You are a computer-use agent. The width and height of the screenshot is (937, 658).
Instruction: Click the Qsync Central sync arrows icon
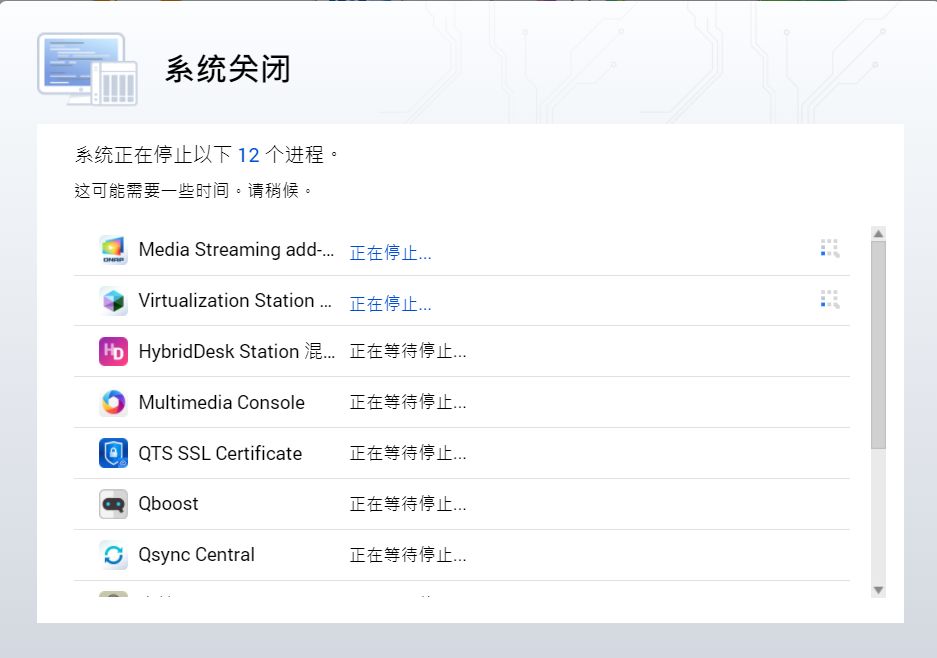[x=114, y=555]
